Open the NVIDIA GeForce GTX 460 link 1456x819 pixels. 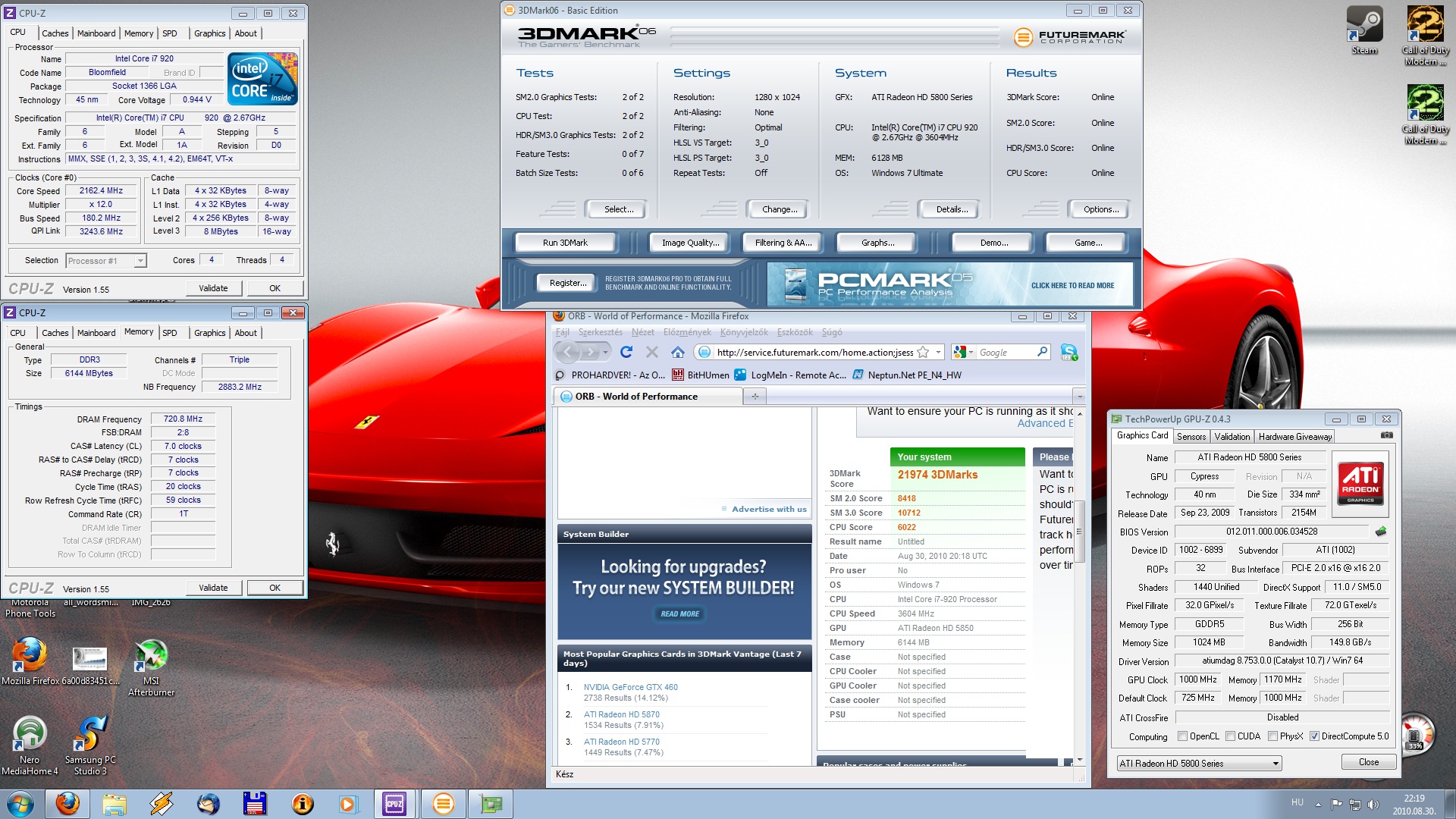pyautogui.click(x=630, y=687)
